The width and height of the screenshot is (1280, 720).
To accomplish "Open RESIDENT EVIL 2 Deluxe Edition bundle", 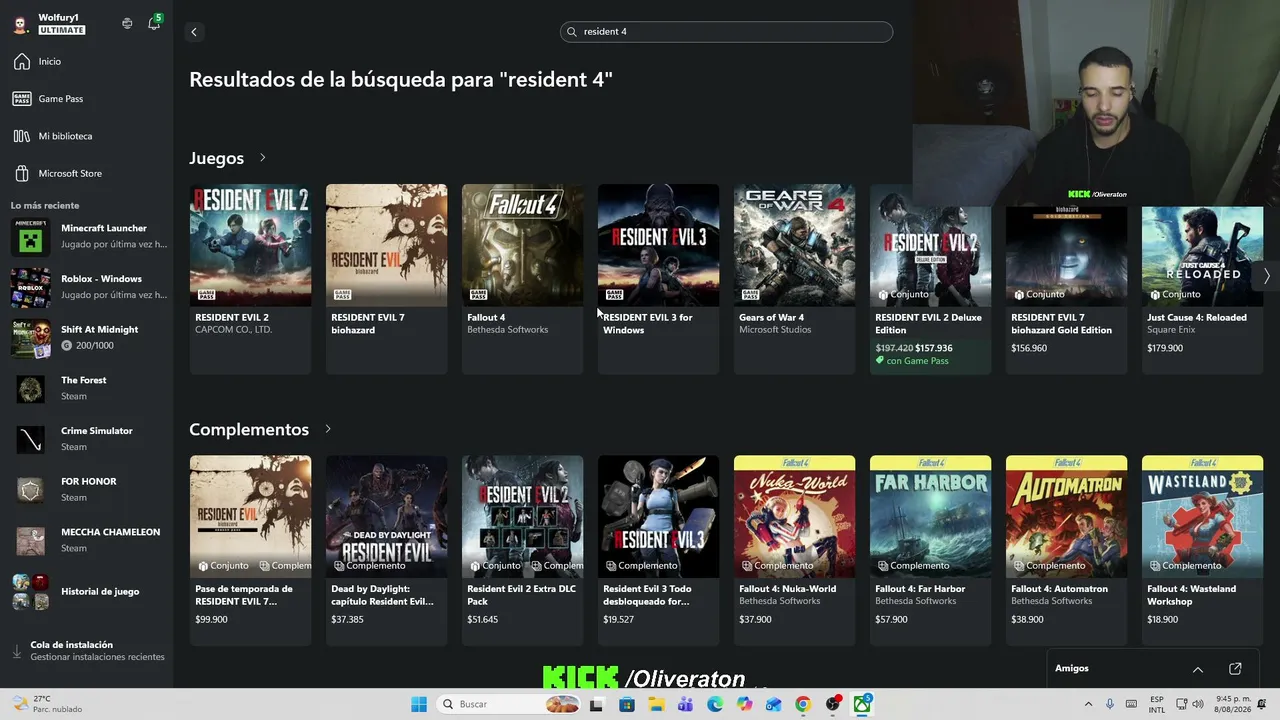I will click(930, 279).
